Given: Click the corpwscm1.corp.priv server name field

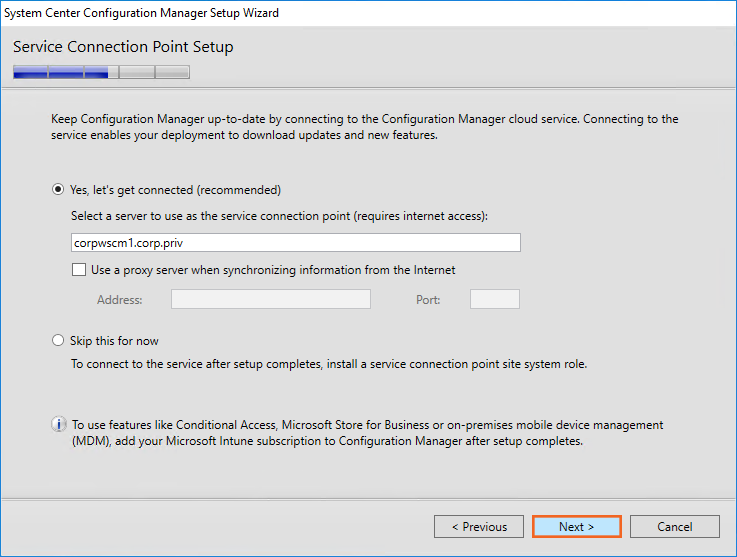Looking at the screenshot, I should (295, 243).
